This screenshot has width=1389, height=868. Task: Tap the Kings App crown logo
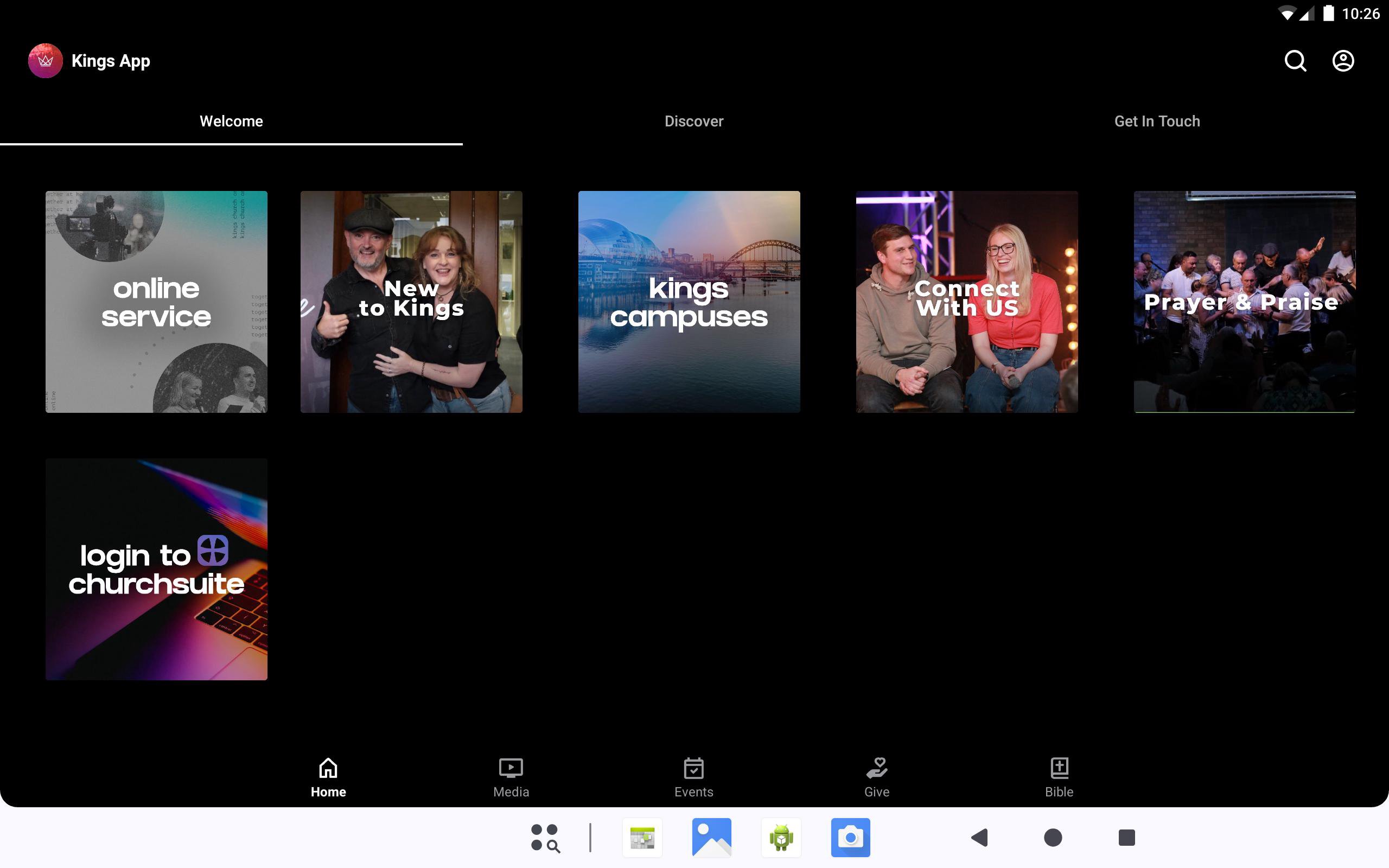click(46, 61)
